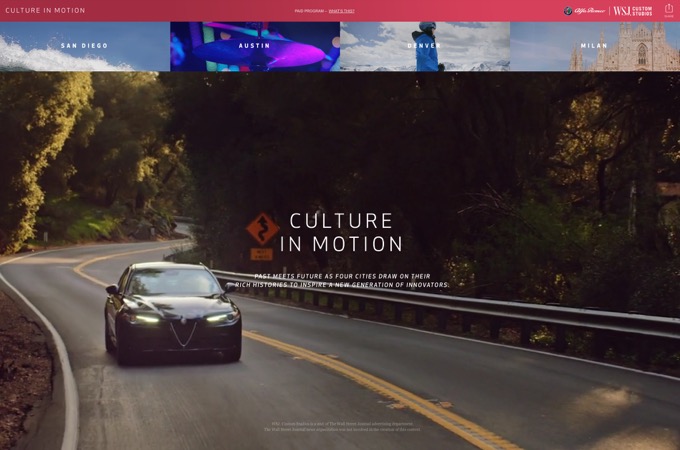The width and height of the screenshot is (680, 450).
Task: Click the Culture in Motion header title
Action: coord(45,10)
